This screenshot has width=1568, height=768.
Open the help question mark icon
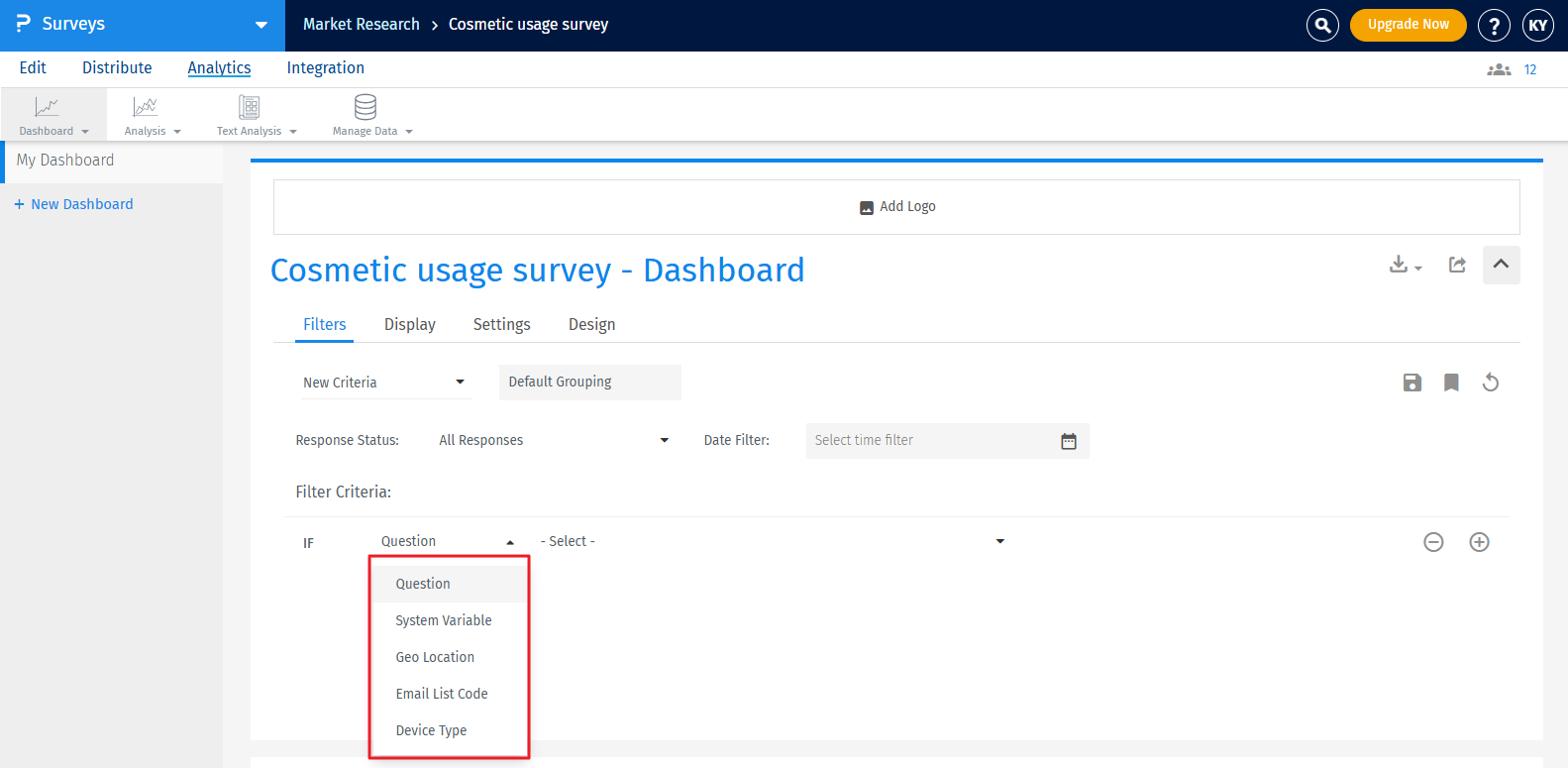coord(1494,25)
